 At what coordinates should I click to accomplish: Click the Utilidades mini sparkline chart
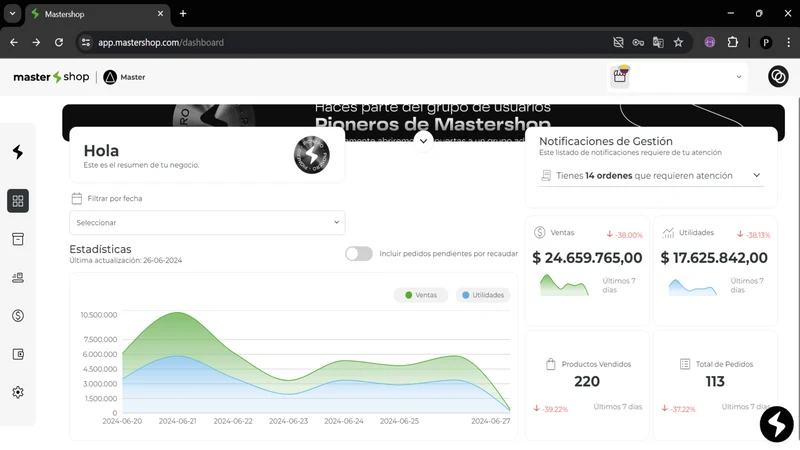(693, 286)
